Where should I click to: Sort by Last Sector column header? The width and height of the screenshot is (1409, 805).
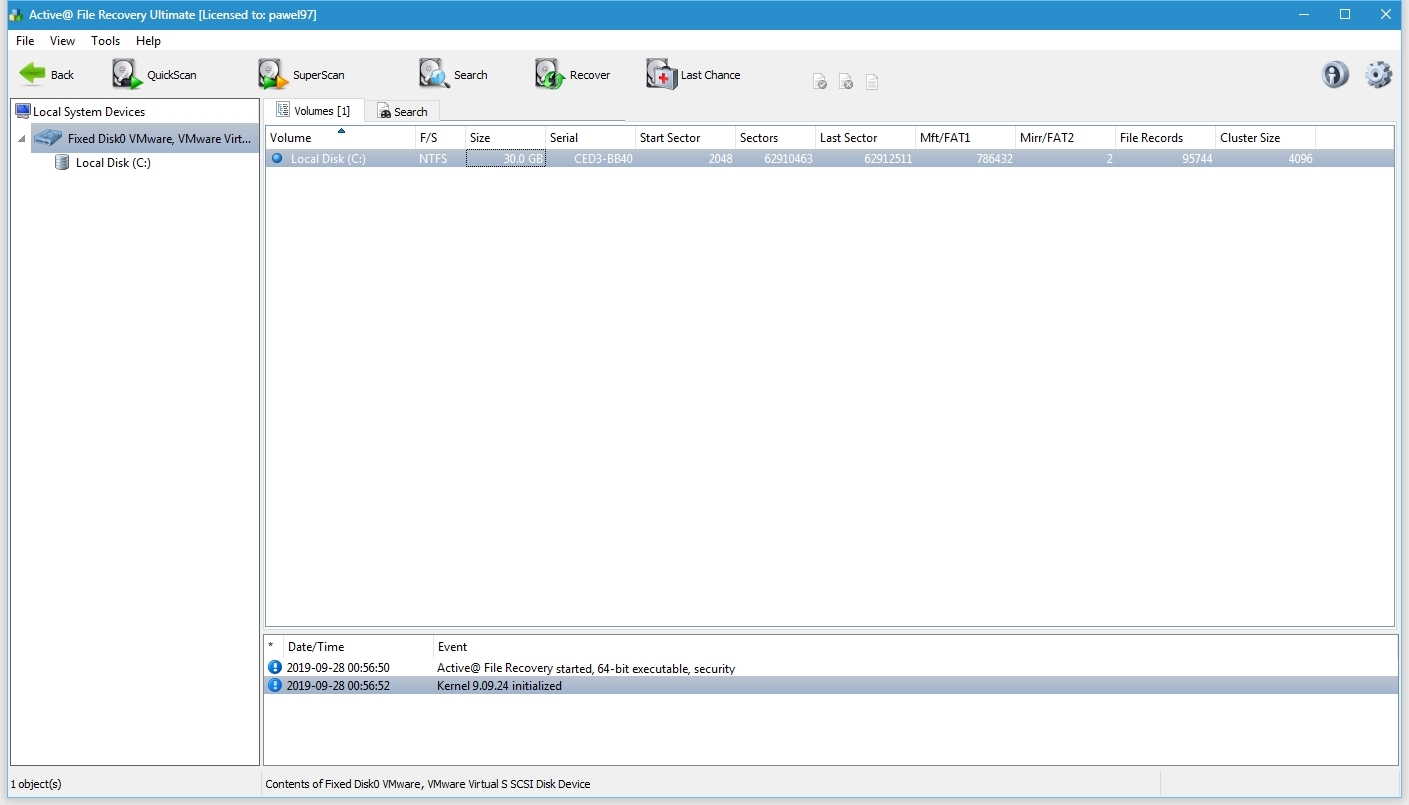tap(865, 138)
